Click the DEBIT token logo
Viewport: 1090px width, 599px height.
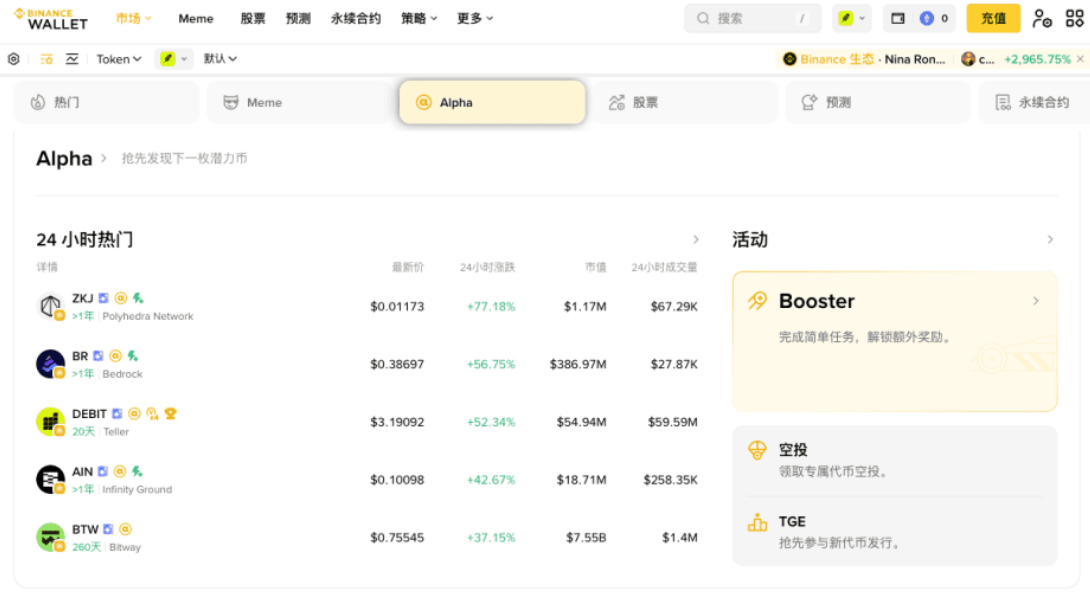[x=50, y=422]
